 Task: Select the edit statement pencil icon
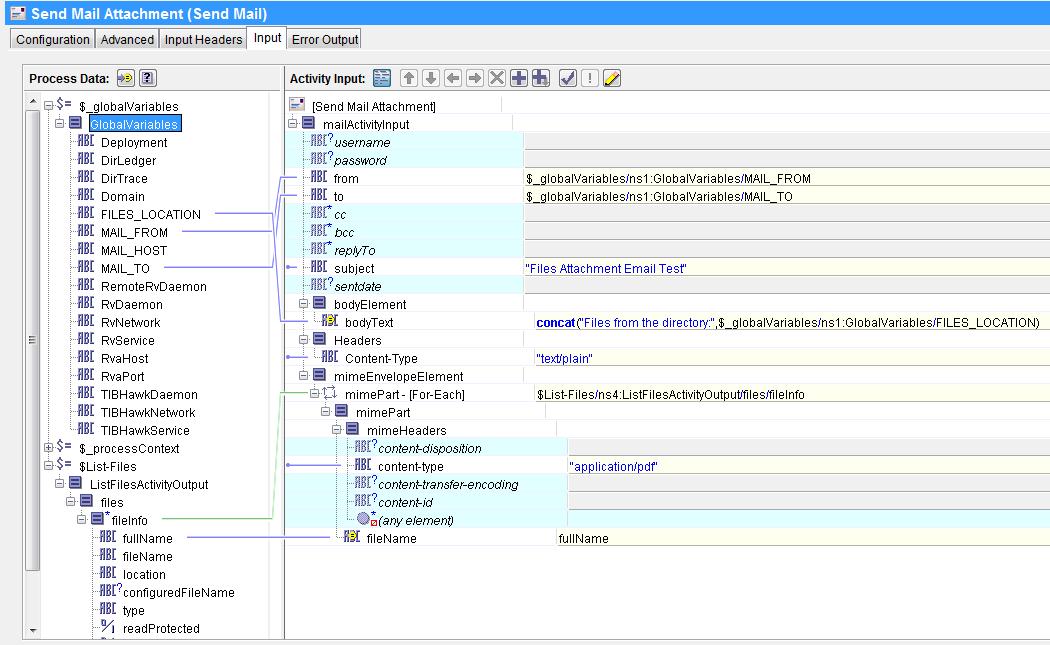coord(612,78)
